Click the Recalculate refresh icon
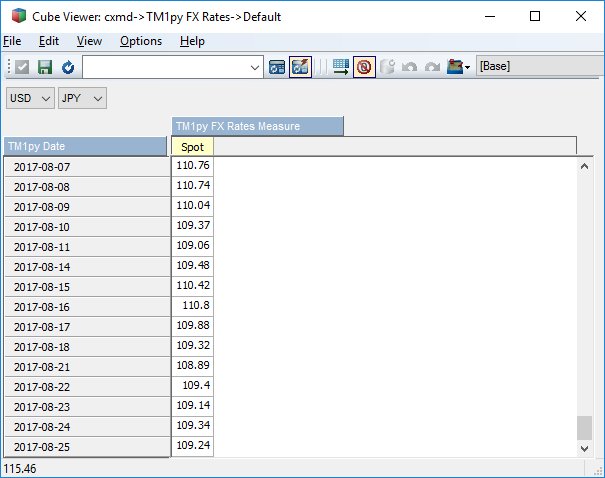605x478 pixels. (x=67, y=67)
